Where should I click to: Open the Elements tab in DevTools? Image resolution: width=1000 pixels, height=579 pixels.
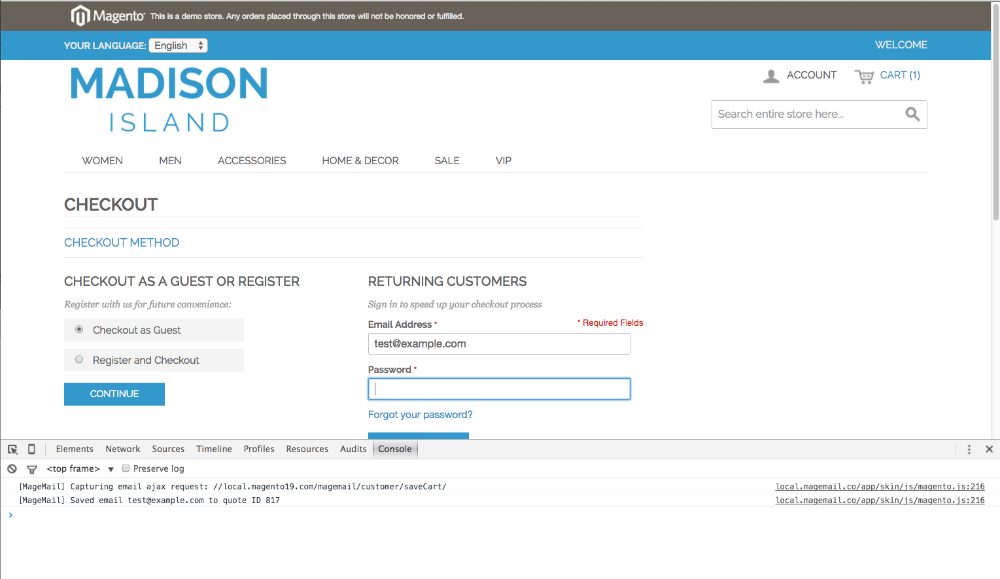(x=75, y=449)
